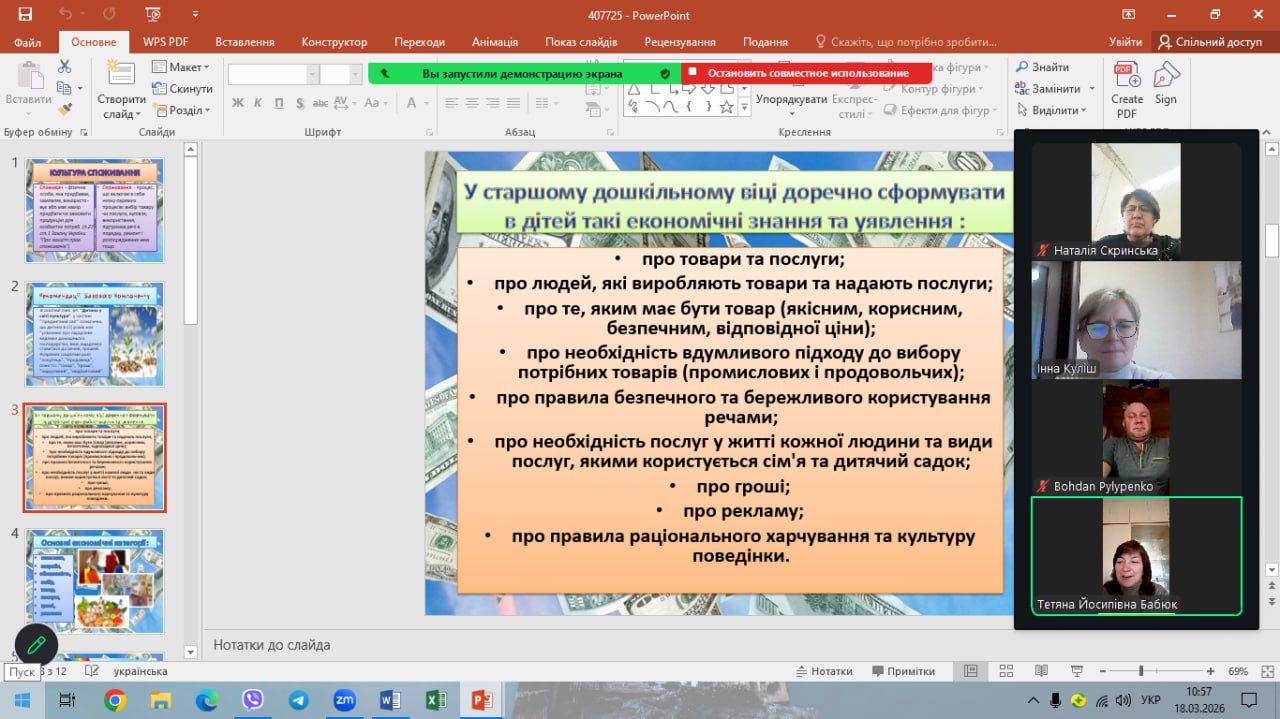This screenshot has width=1280, height=719.
Task: Open Slide Sorter view in status bar
Action: point(1005,671)
